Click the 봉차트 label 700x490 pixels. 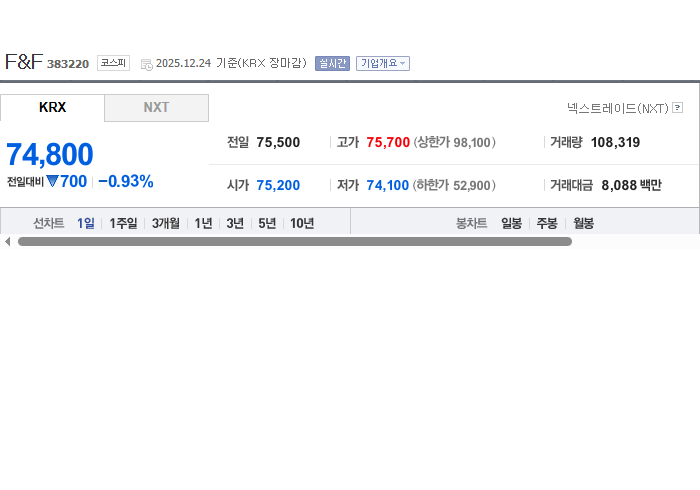tap(471, 223)
